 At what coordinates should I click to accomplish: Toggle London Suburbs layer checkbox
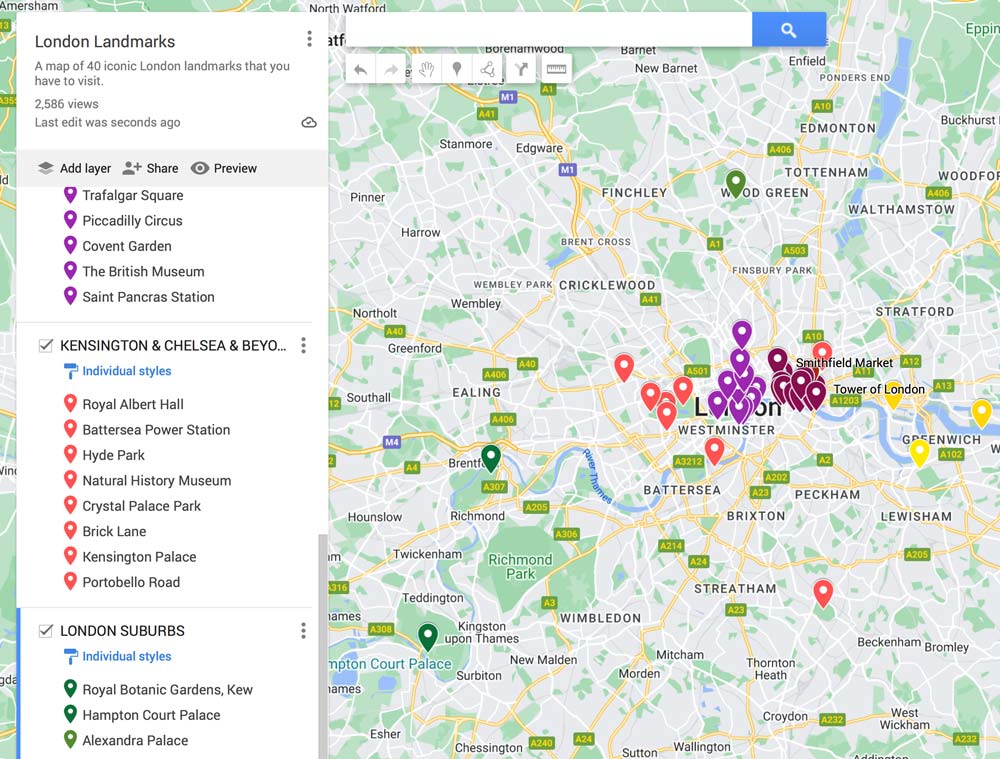tap(46, 631)
